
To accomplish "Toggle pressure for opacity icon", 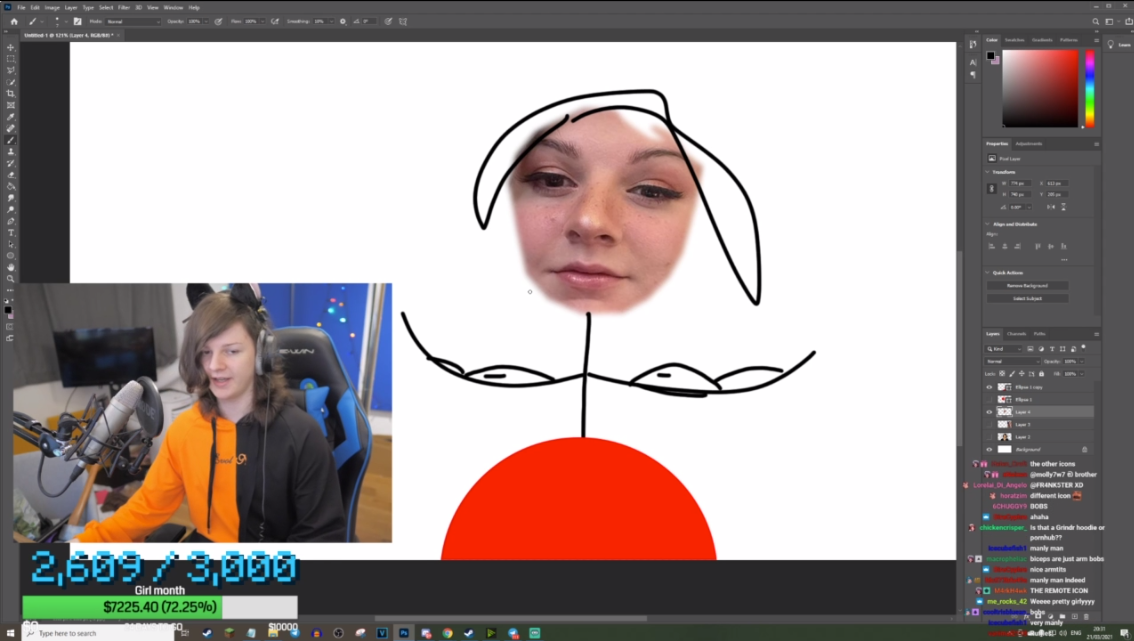I will [218, 22].
